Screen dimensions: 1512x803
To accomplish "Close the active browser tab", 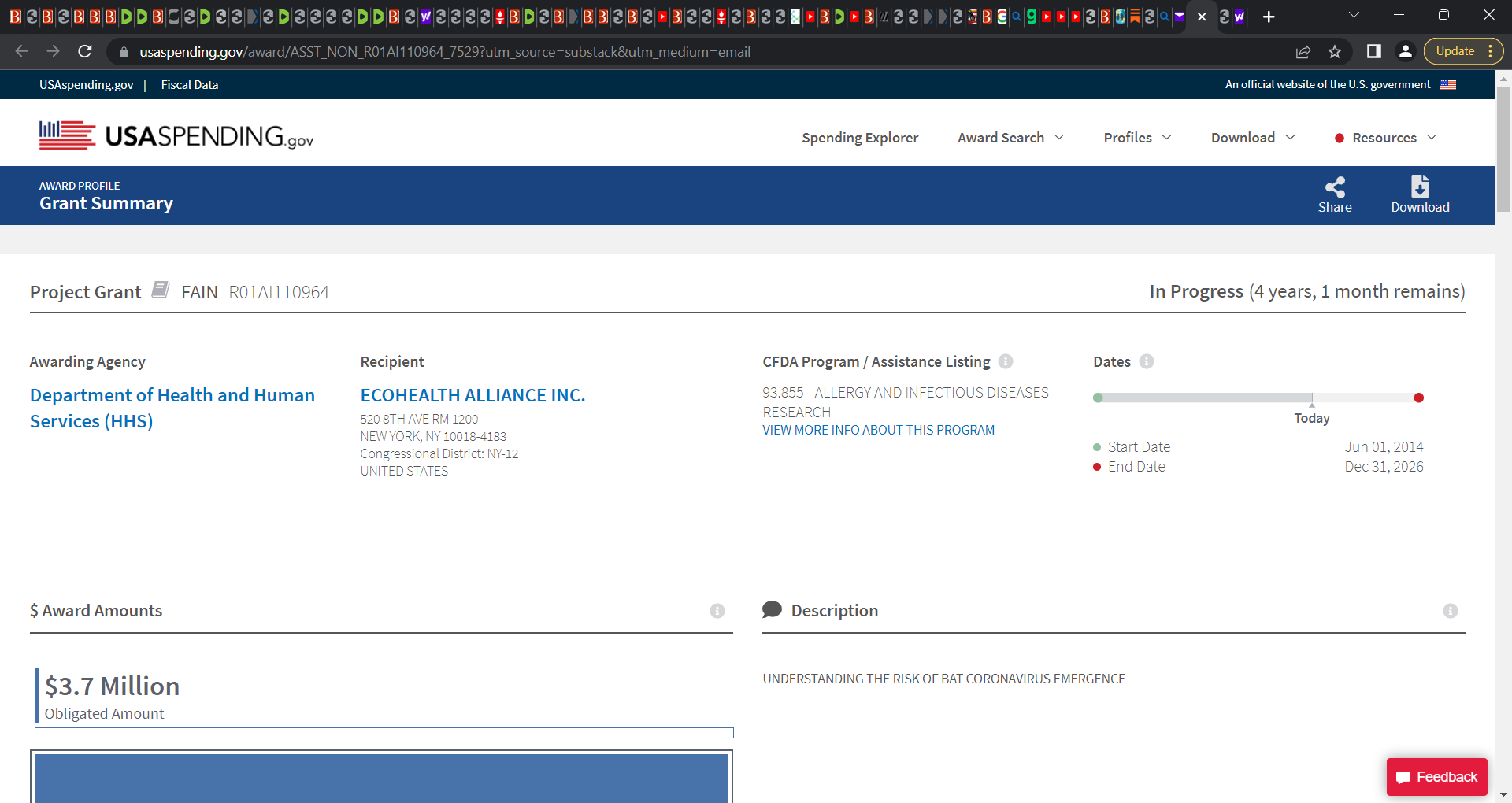I will click(1202, 17).
